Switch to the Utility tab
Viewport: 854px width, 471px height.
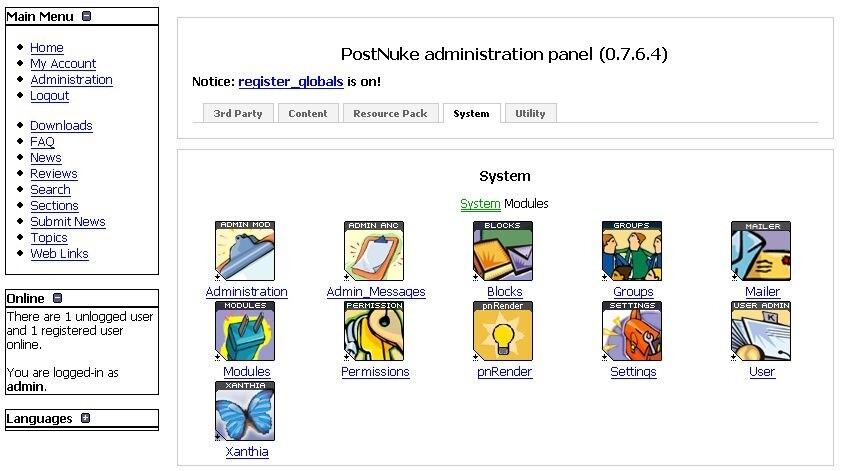click(x=530, y=113)
